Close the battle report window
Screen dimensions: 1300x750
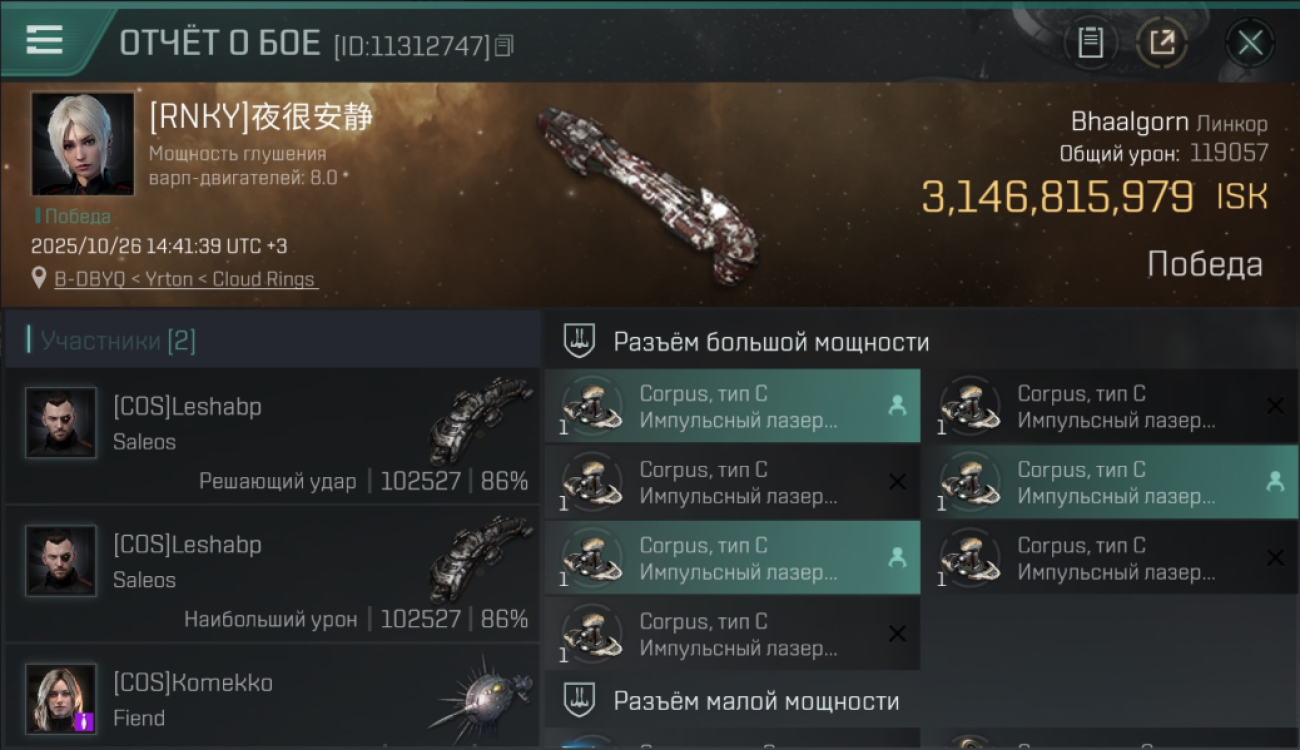point(1250,42)
